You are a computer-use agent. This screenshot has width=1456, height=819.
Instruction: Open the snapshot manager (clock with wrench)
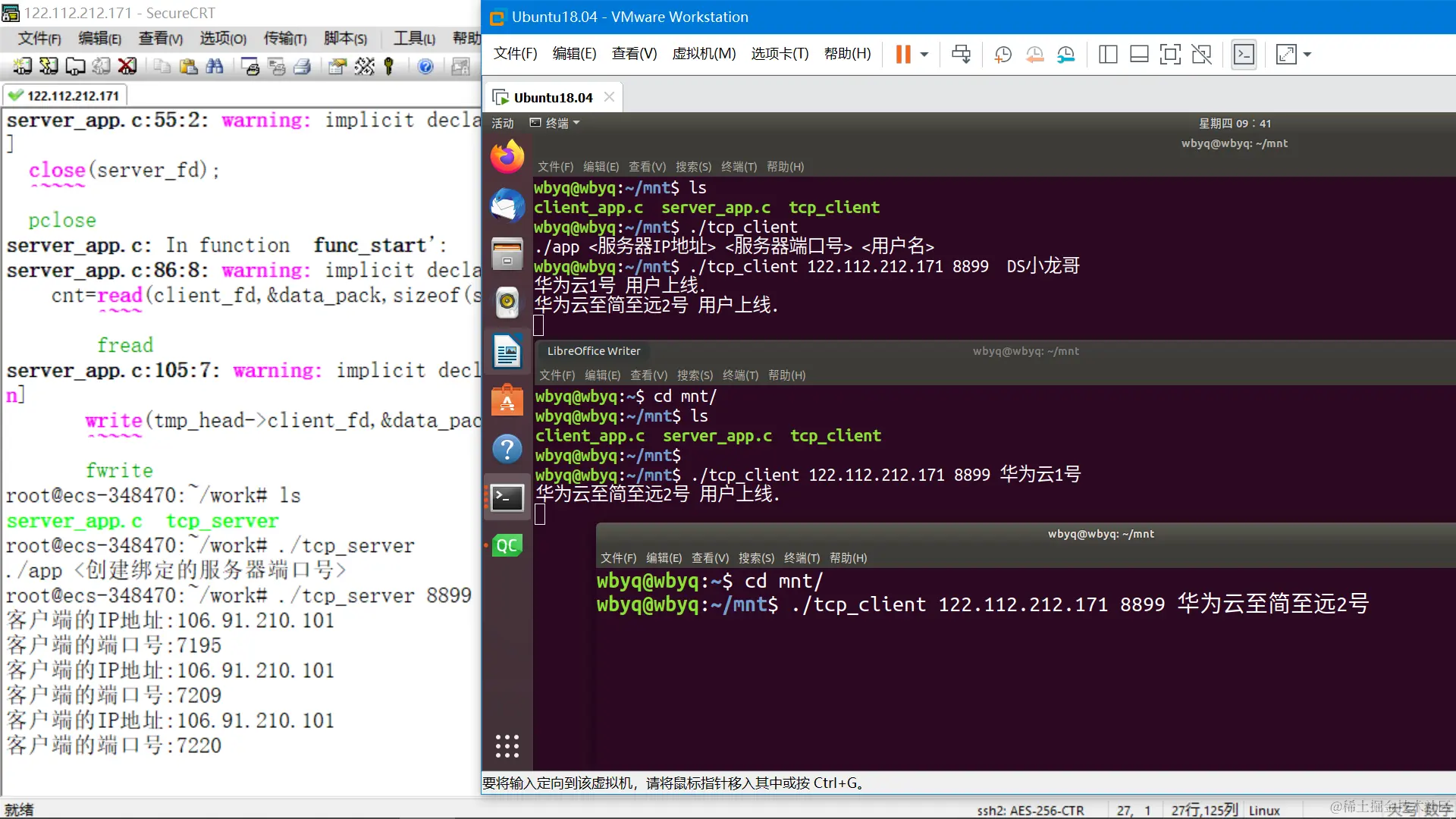(1066, 55)
